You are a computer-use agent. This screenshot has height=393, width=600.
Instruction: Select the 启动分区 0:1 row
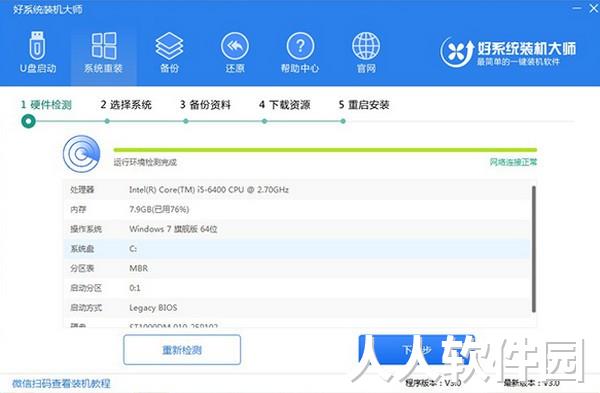click(297, 288)
